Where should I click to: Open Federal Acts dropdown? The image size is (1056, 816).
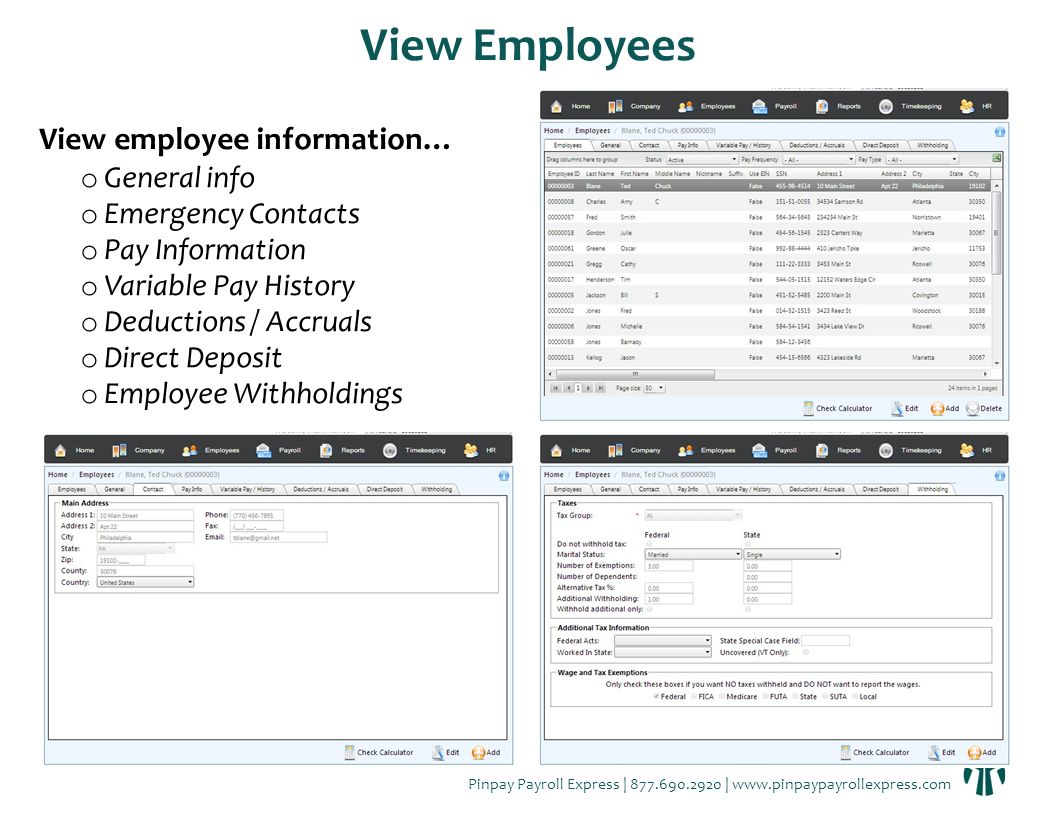[x=663, y=641]
